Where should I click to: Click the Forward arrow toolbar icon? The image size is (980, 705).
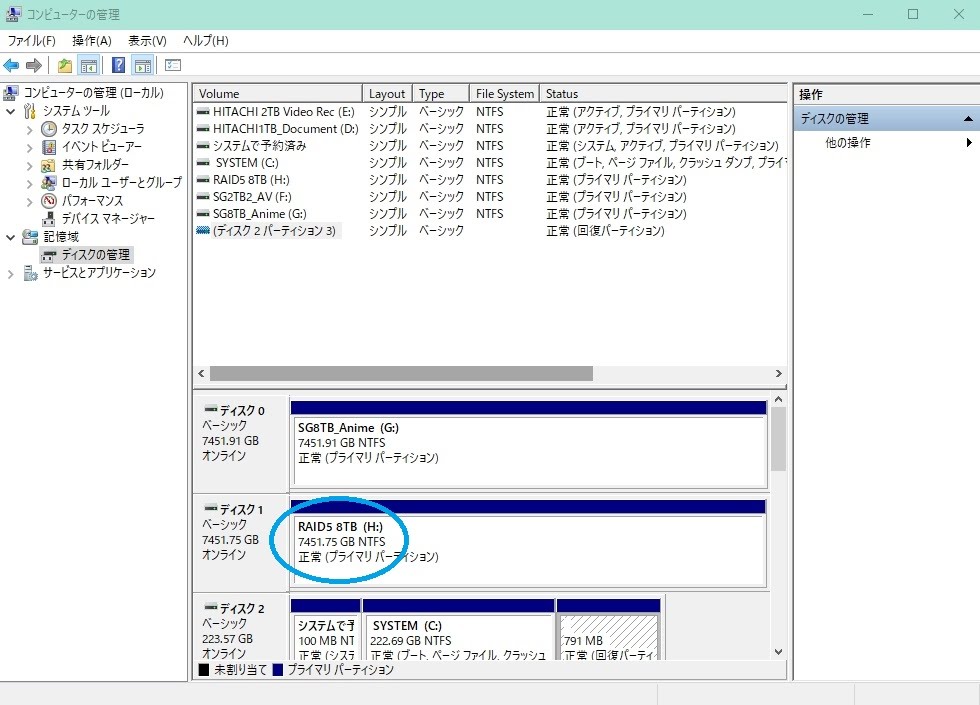(x=34, y=66)
